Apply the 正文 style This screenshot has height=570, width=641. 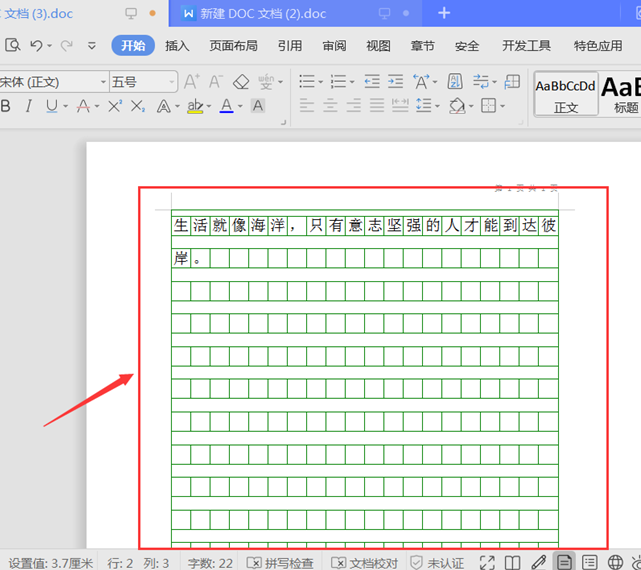pos(566,95)
